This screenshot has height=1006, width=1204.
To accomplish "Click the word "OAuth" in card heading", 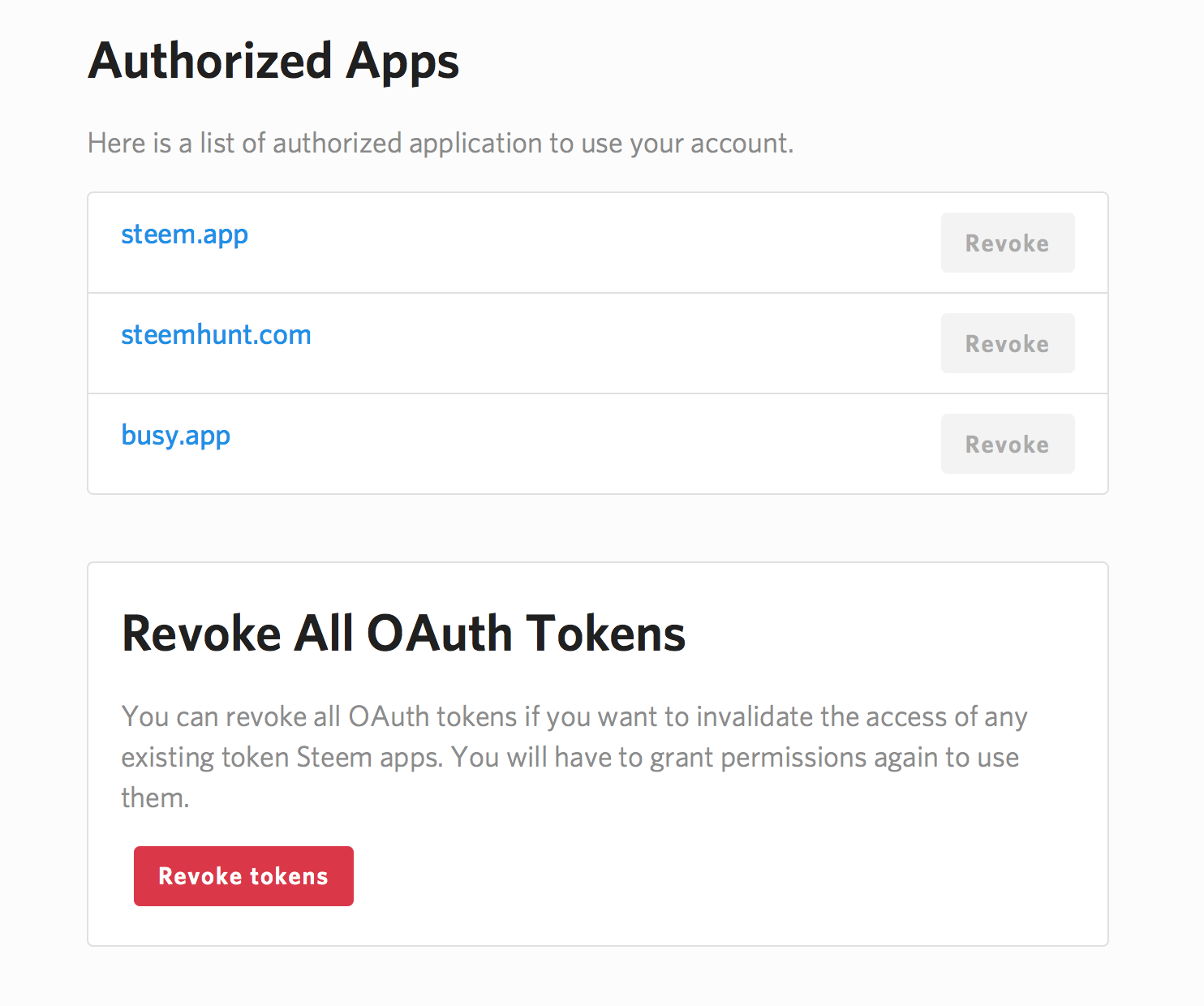I will (439, 634).
